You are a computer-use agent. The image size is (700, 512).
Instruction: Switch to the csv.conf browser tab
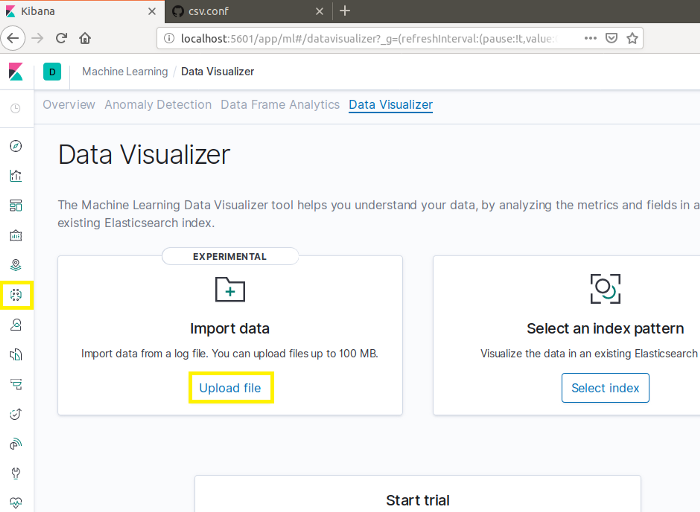[x=248, y=11]
